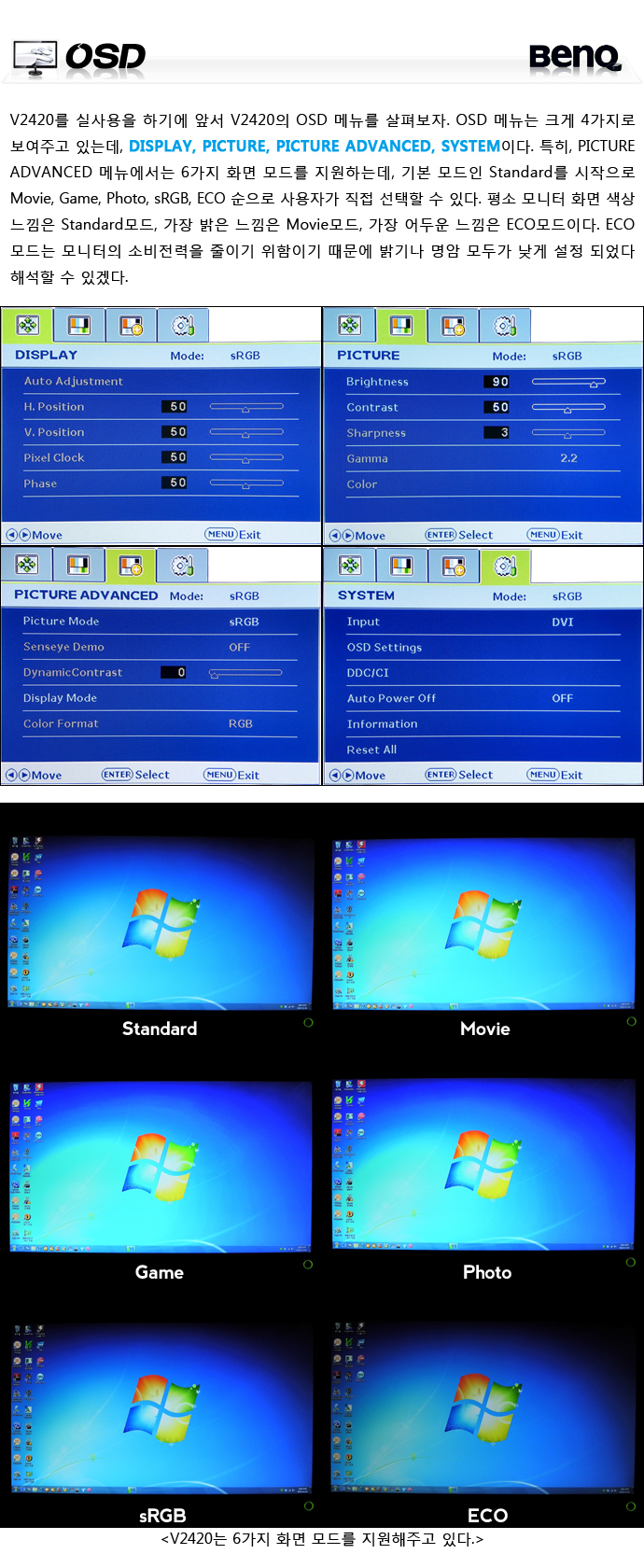This screenshot has width=644, height=1568.
Task: Open the Movie mode monitor photo
Action: tap(483, 924)
